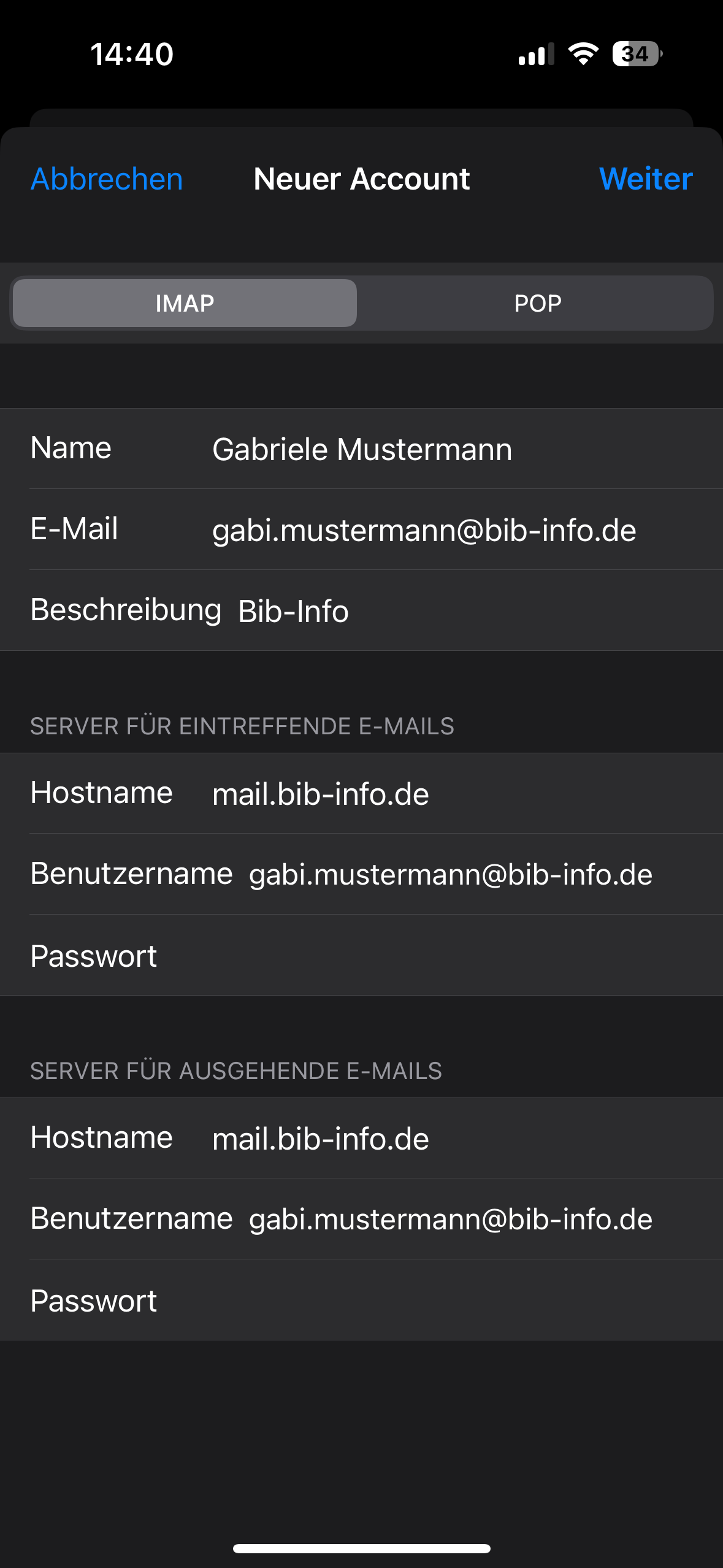Tap Weiter to continue
The width and height of the screenshot is (723, 1568).
645,179
